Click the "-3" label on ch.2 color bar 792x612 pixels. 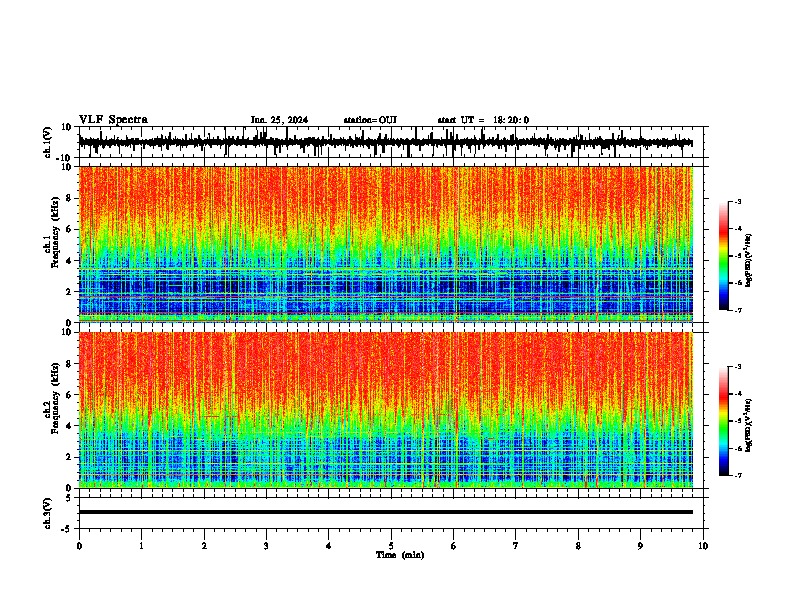click(x=737, y=367)
